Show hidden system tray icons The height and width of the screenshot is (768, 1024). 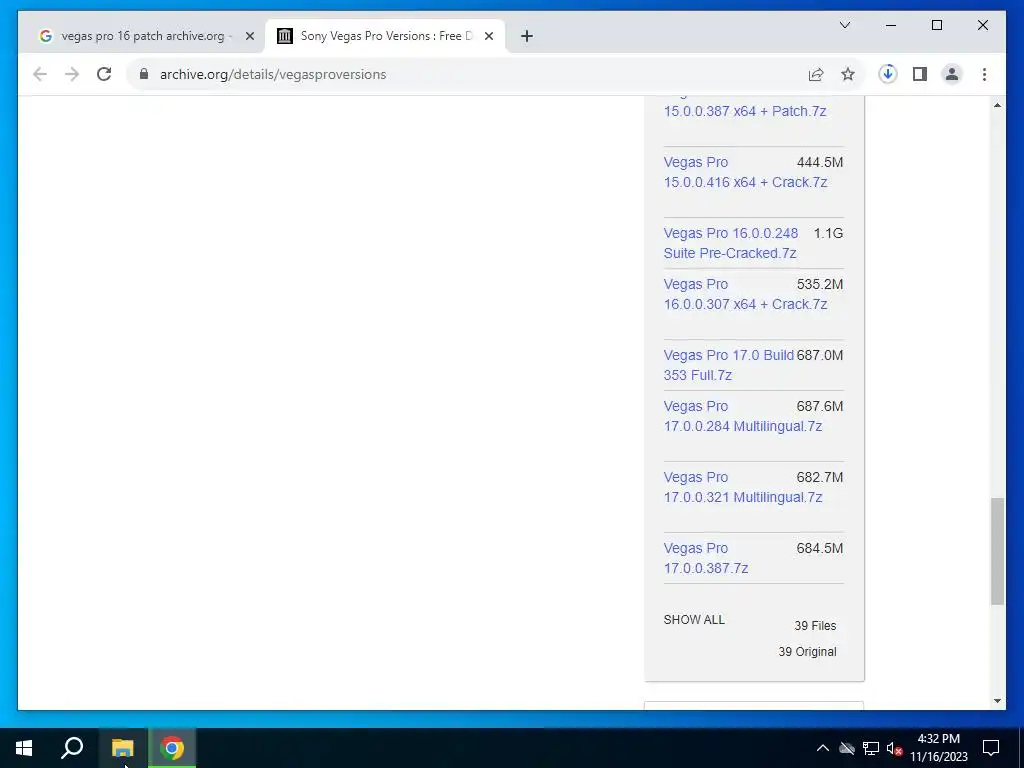pos(823,748)
